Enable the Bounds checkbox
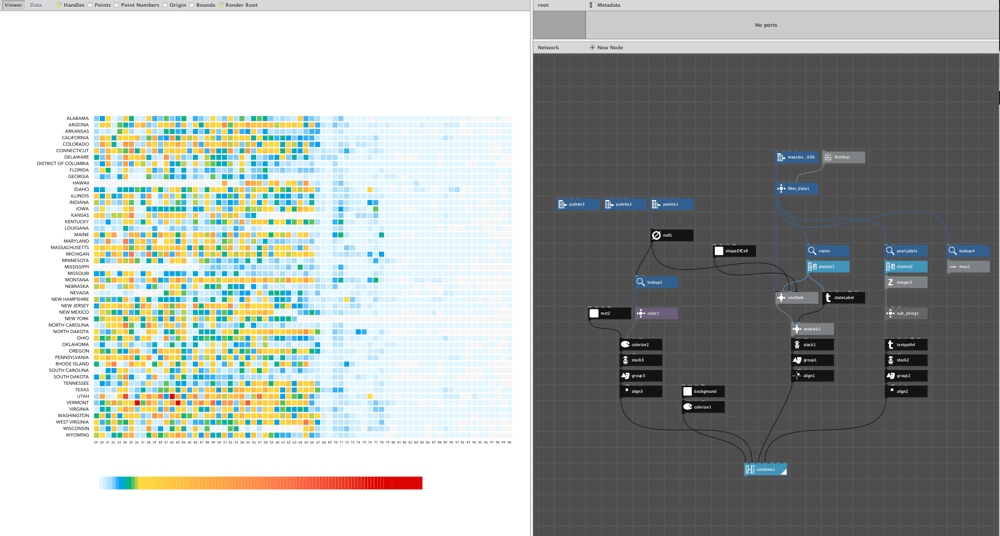The height and width of the screenshot is (536, 1000). coord(191,5)
